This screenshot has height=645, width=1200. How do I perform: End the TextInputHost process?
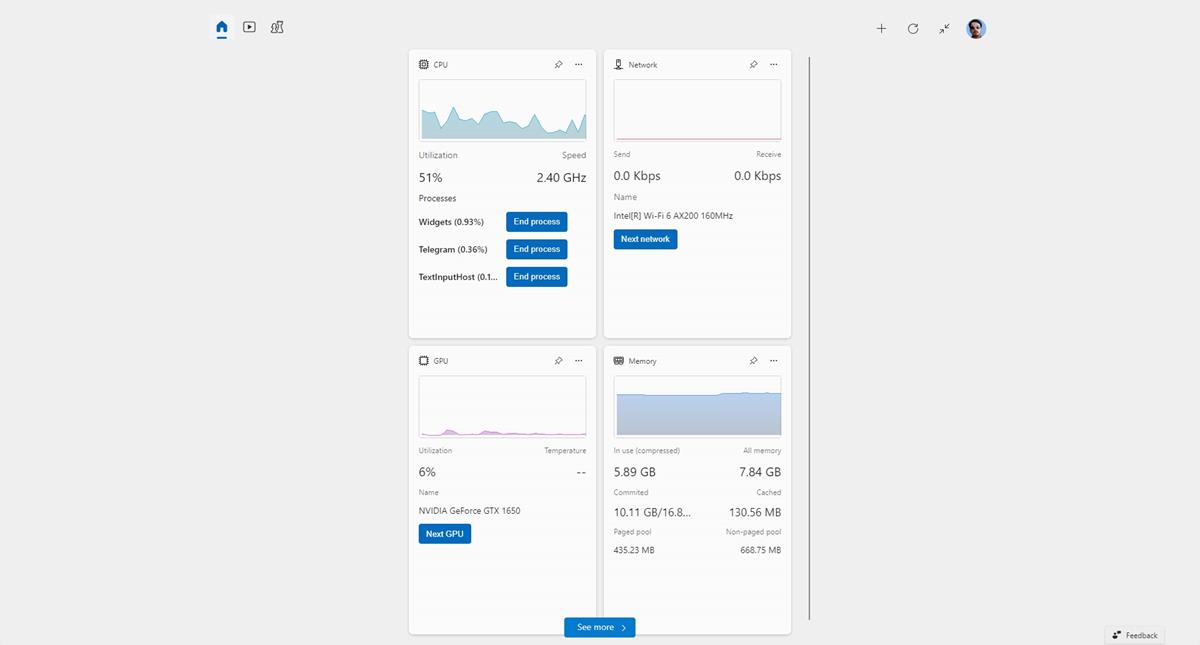click(537, 276)
